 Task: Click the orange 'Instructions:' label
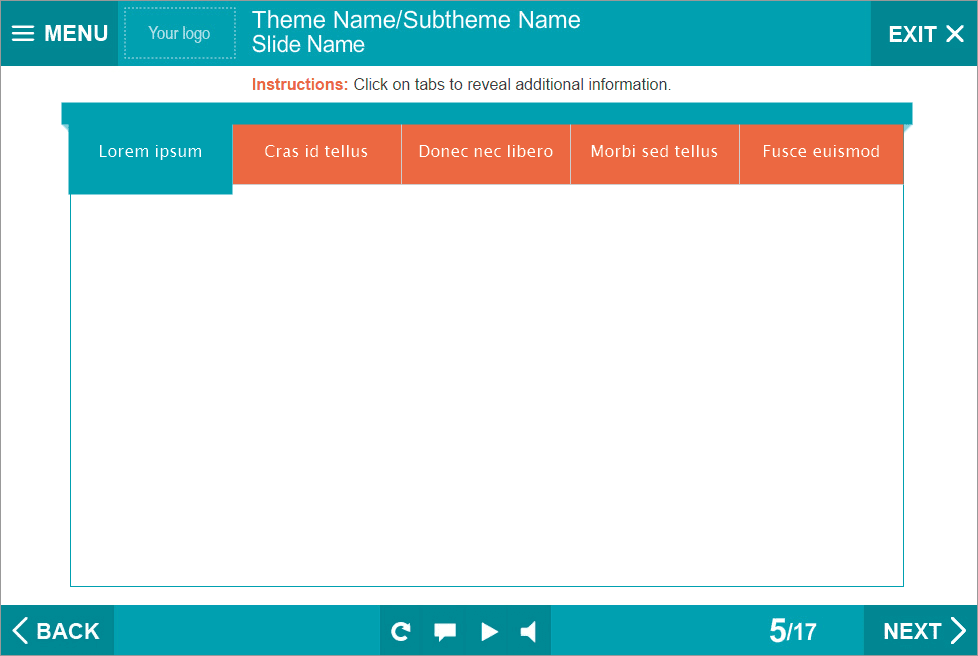click(x=300, y=85)
